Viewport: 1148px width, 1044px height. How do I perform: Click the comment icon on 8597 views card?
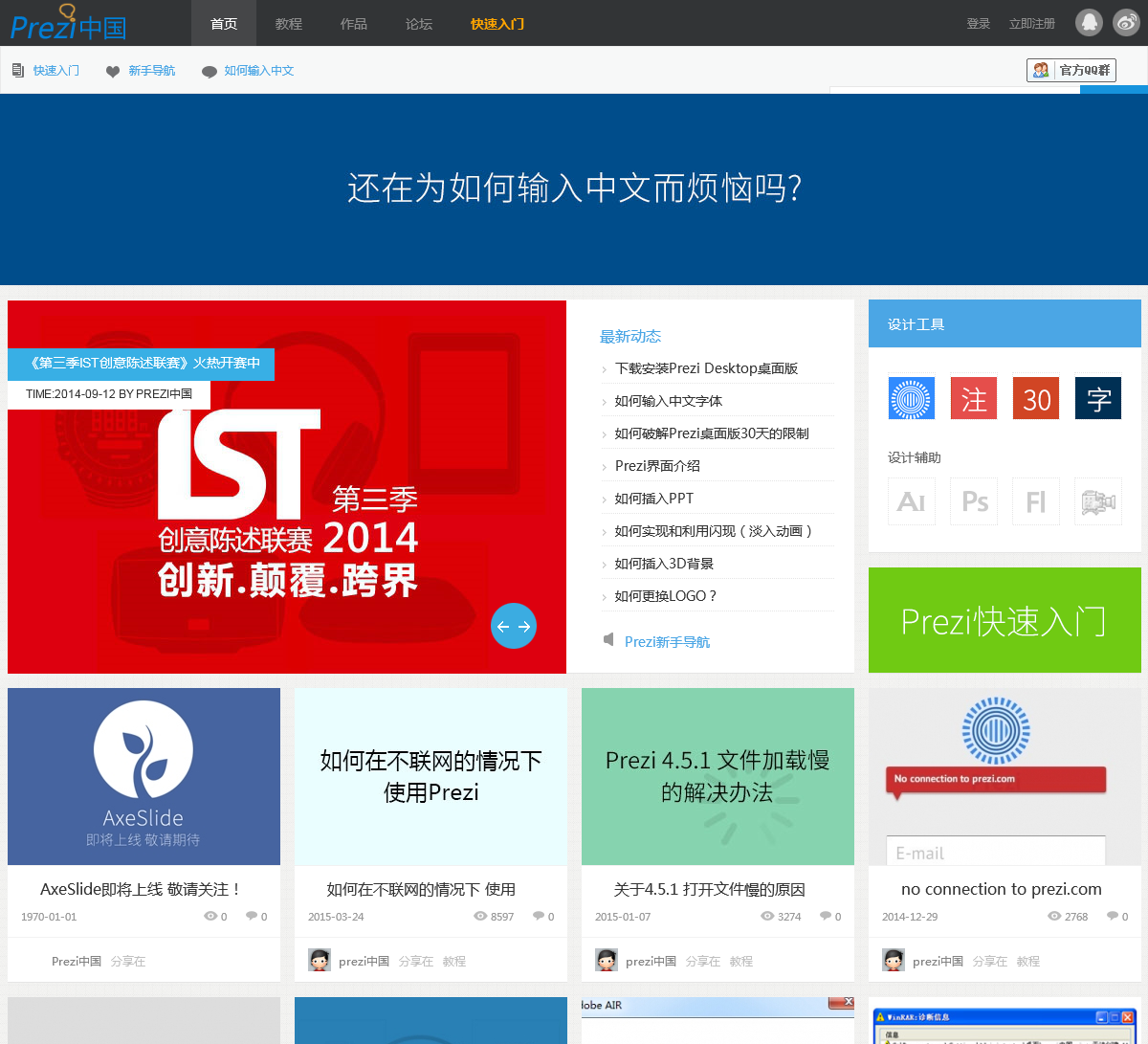pyautogui.click(x=539, y=916)
